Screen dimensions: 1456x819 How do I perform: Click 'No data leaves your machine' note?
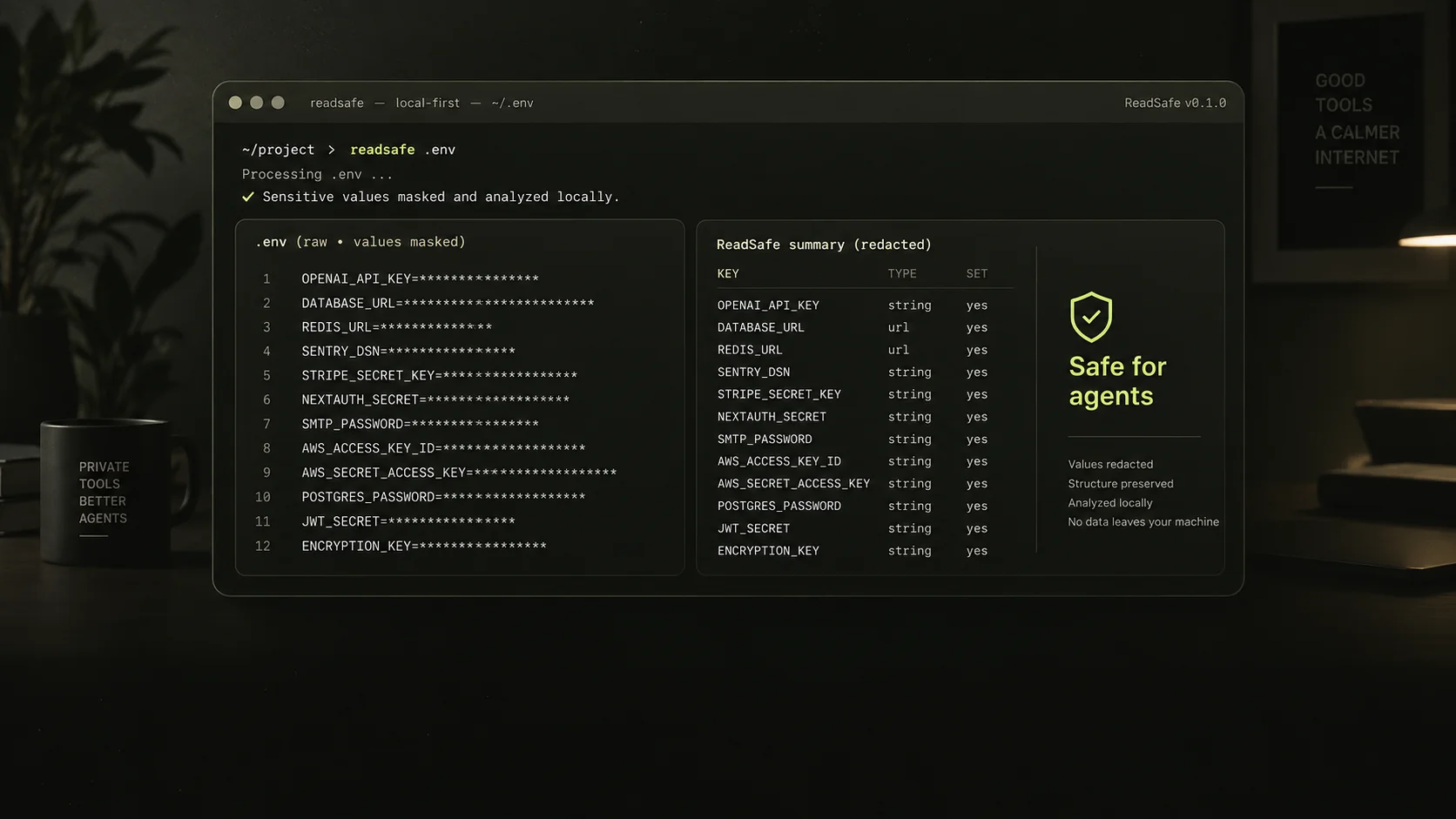1143,522
